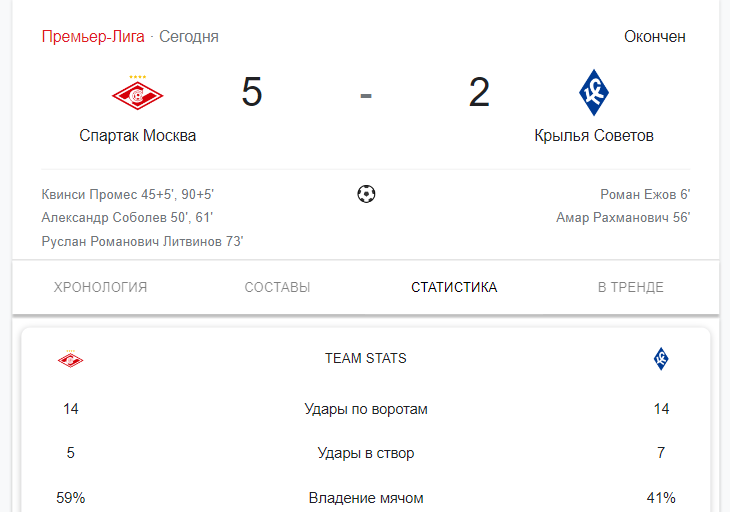Click the Крылья Советов team name
Image resolution: width=730 pixels, height=512 pixels.
pos(594,135)
